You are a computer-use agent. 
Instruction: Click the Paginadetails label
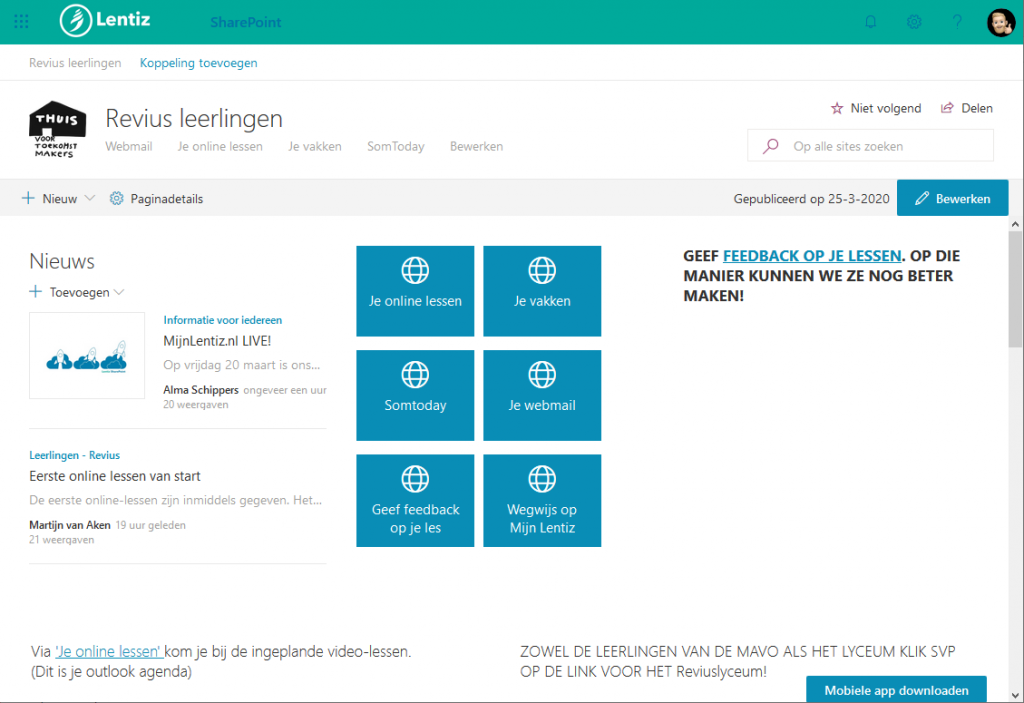167,199
